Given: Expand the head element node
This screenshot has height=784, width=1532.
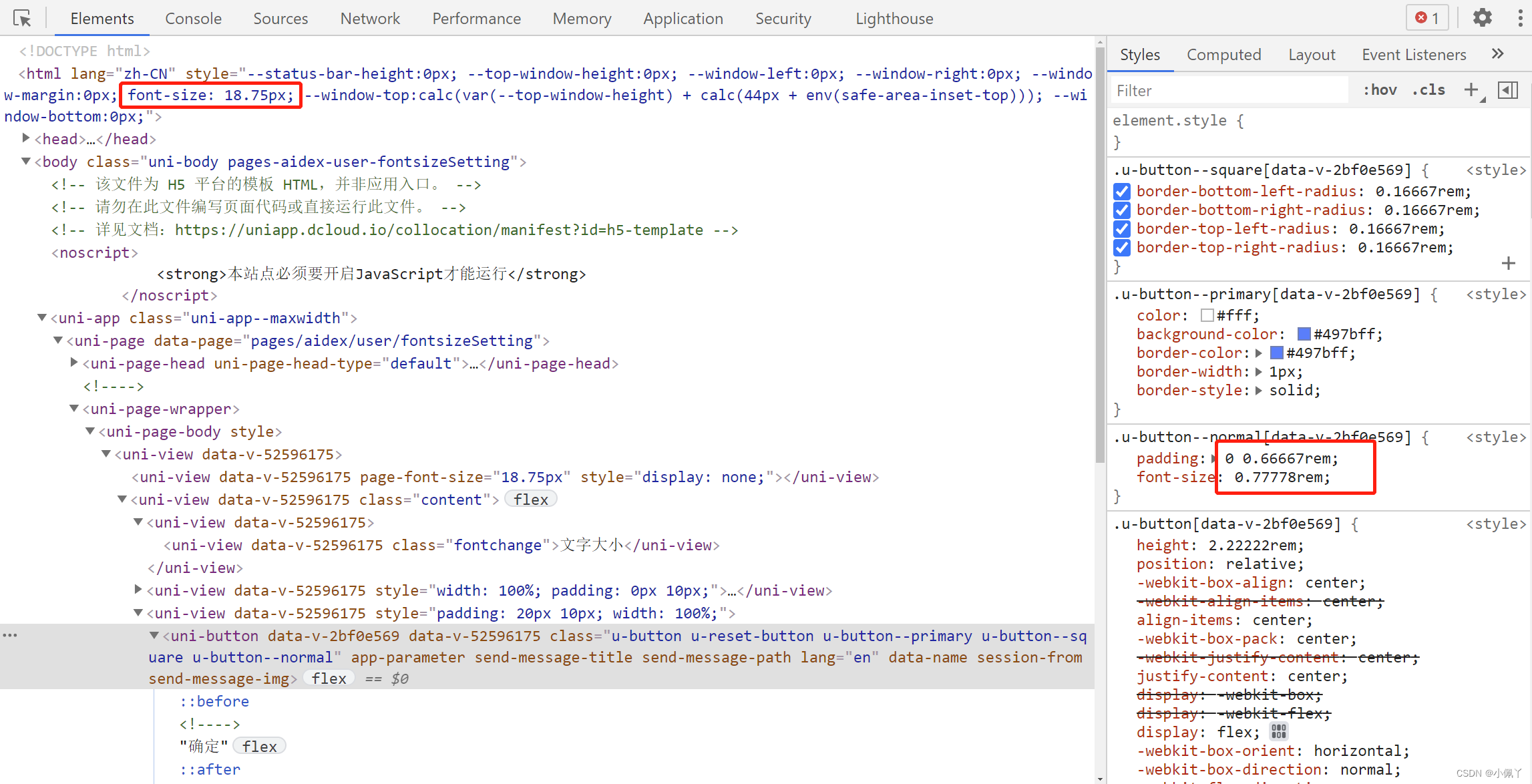Looking at the screenshot, I should [26, 138].
